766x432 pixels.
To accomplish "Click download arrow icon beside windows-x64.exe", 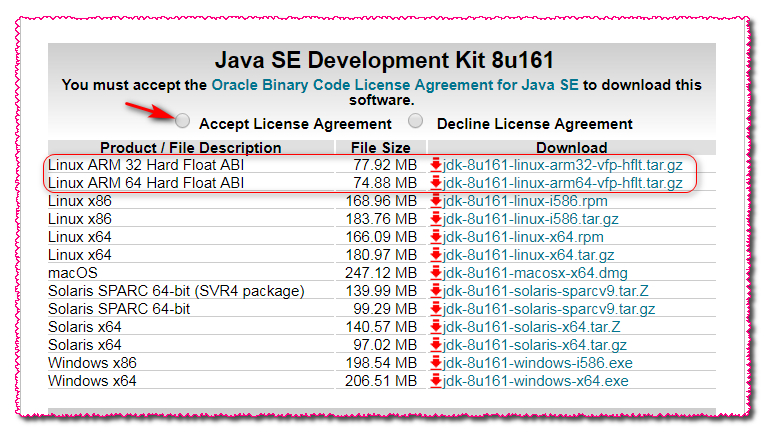I will coord(436,381).
